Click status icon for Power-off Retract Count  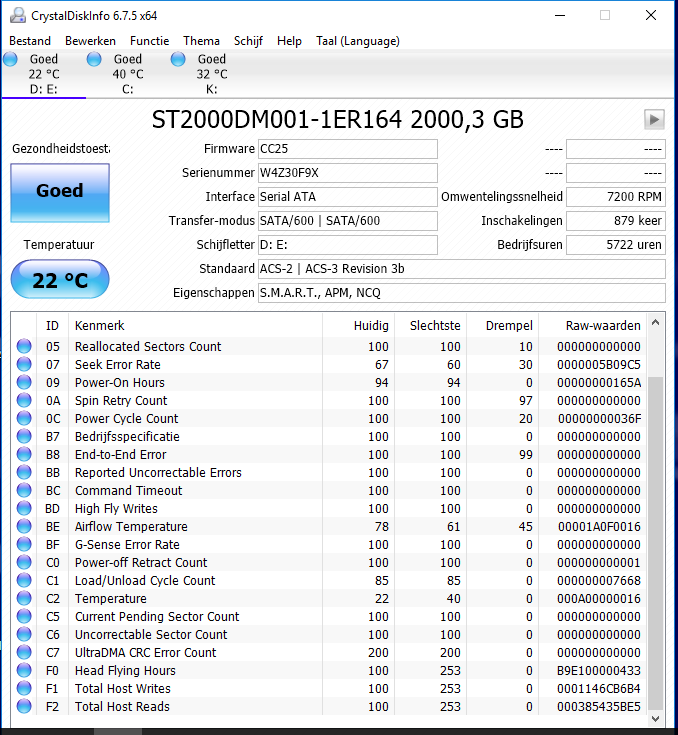(x=24, y=562)
